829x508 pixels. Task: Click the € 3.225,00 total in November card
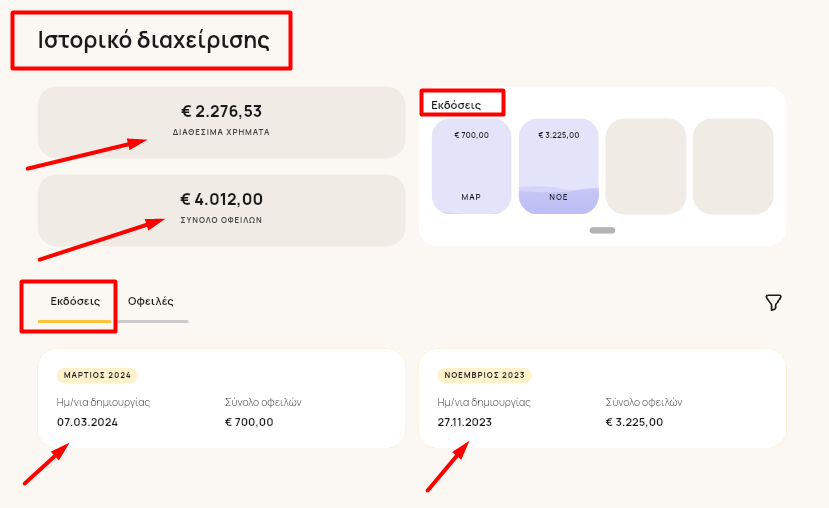point(634,422)
